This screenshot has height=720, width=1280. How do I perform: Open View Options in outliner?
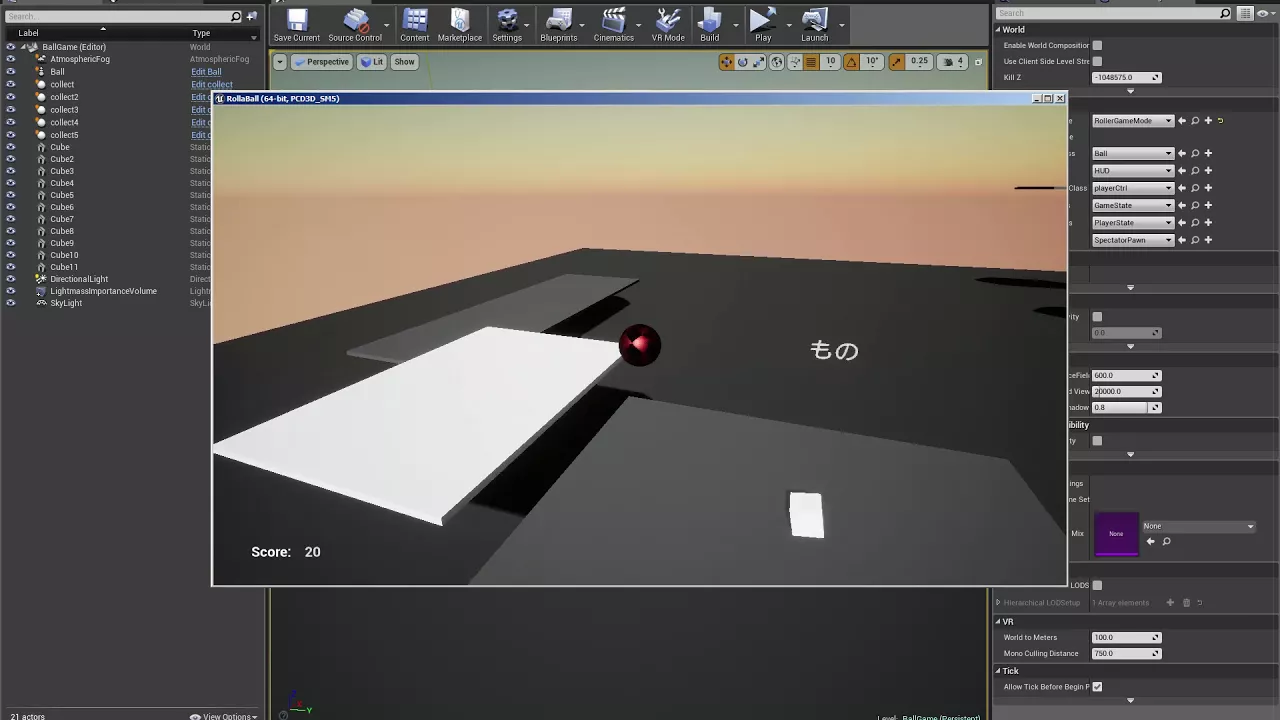coord(225,716)
